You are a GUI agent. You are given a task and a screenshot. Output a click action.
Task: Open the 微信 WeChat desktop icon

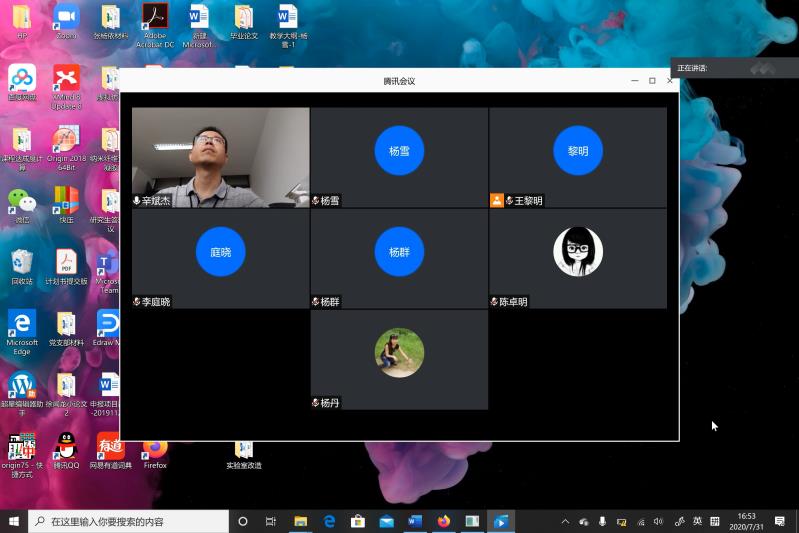22,201
